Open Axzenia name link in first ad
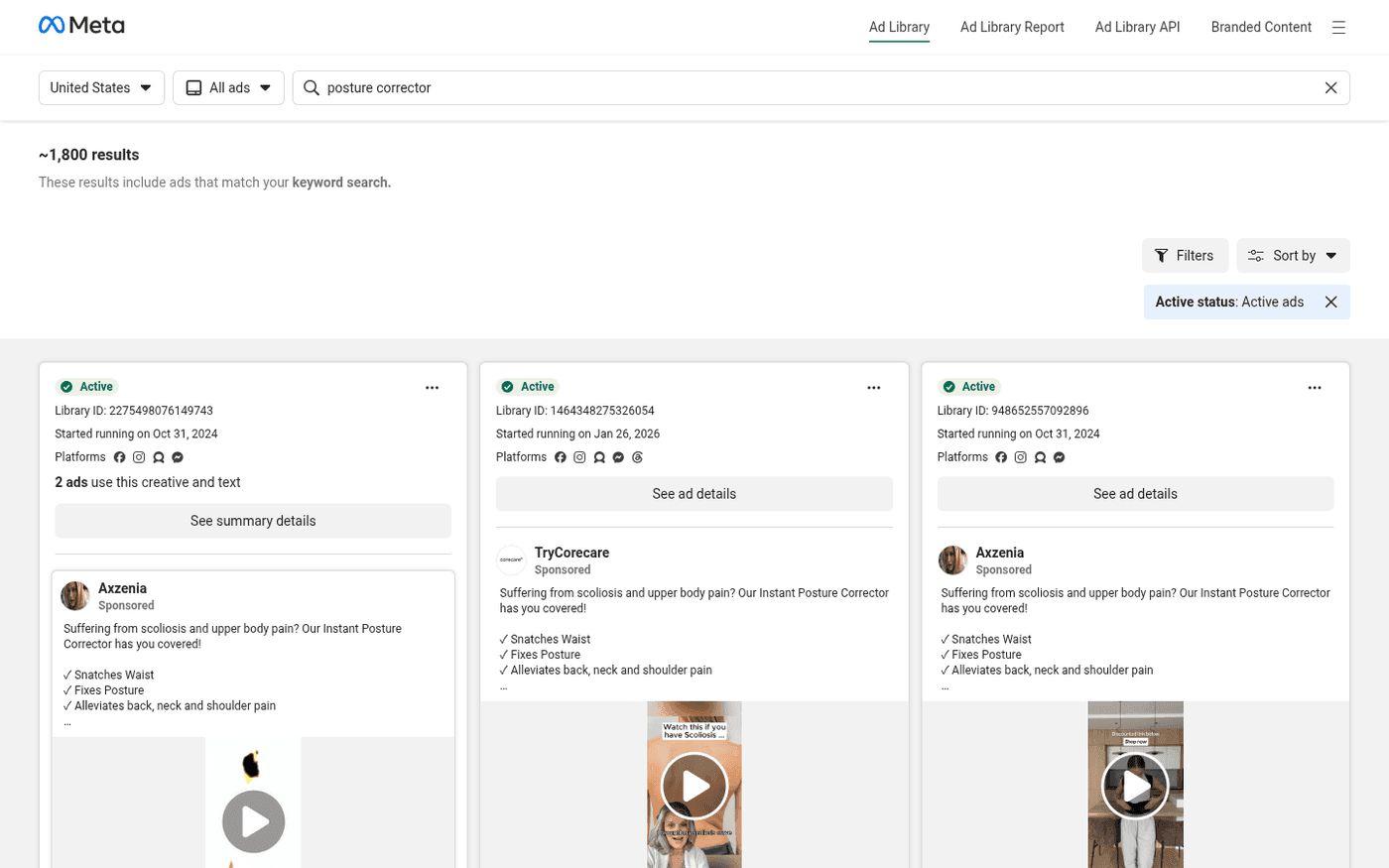 (x=122, y=588)
